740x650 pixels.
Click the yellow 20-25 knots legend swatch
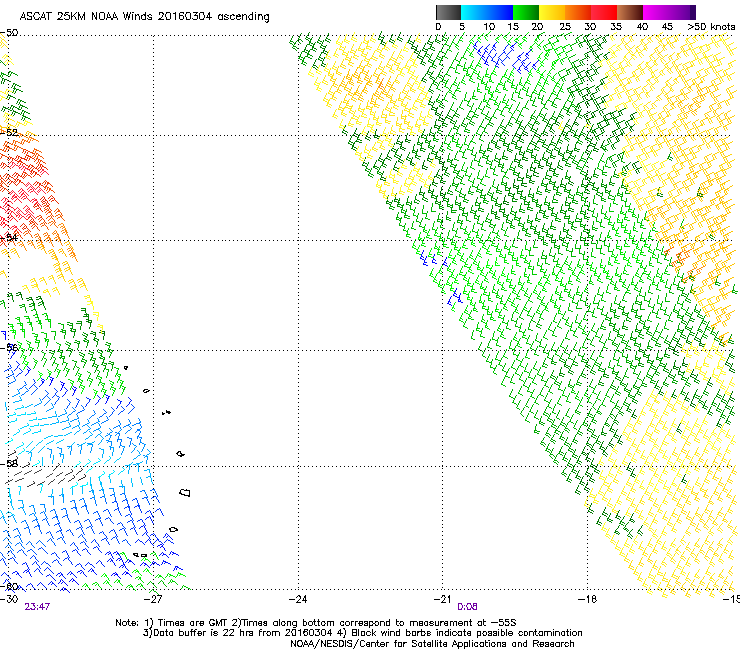(x=552, y=12)
